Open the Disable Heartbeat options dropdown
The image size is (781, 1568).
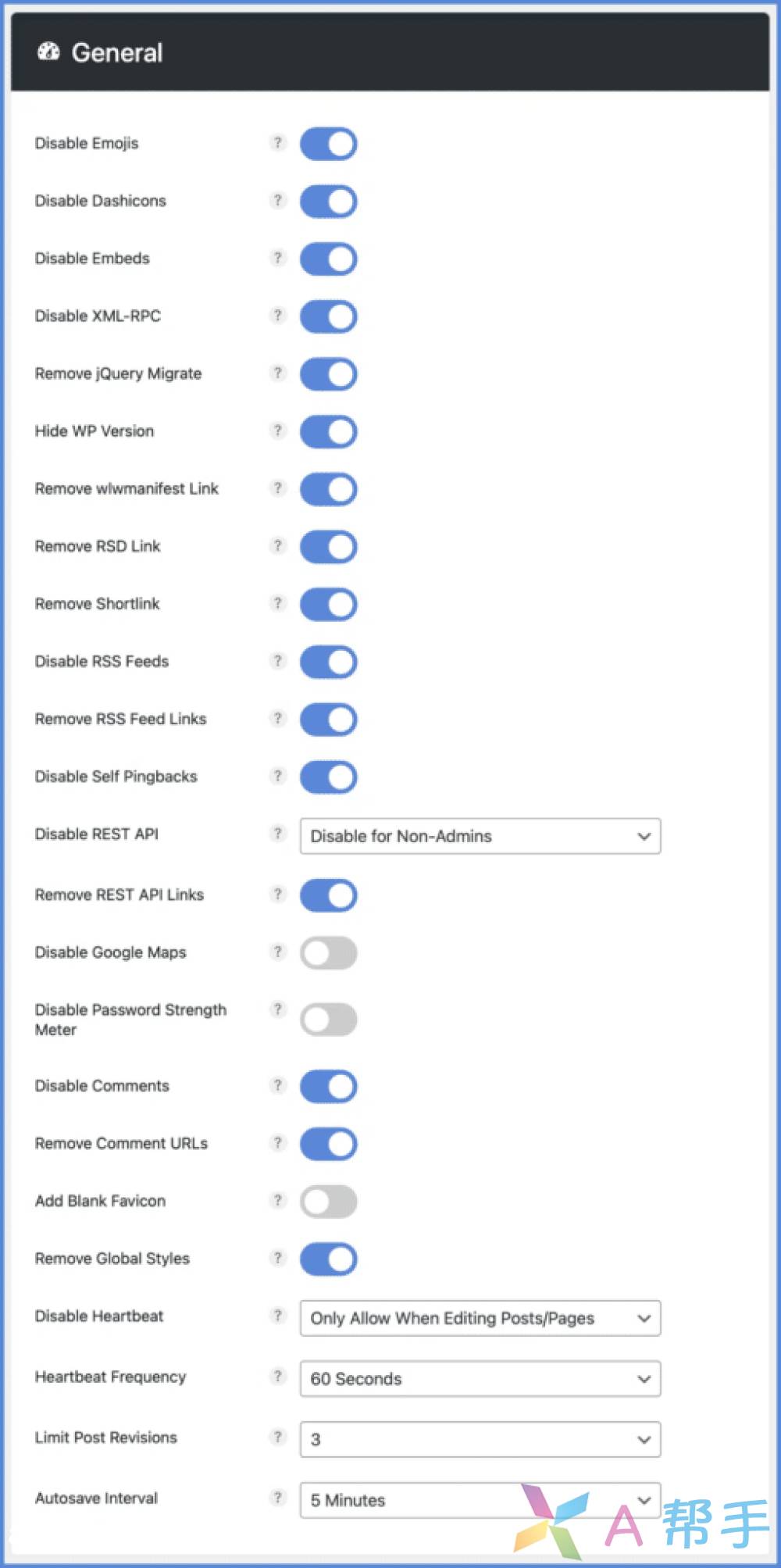pos(480,1318)
